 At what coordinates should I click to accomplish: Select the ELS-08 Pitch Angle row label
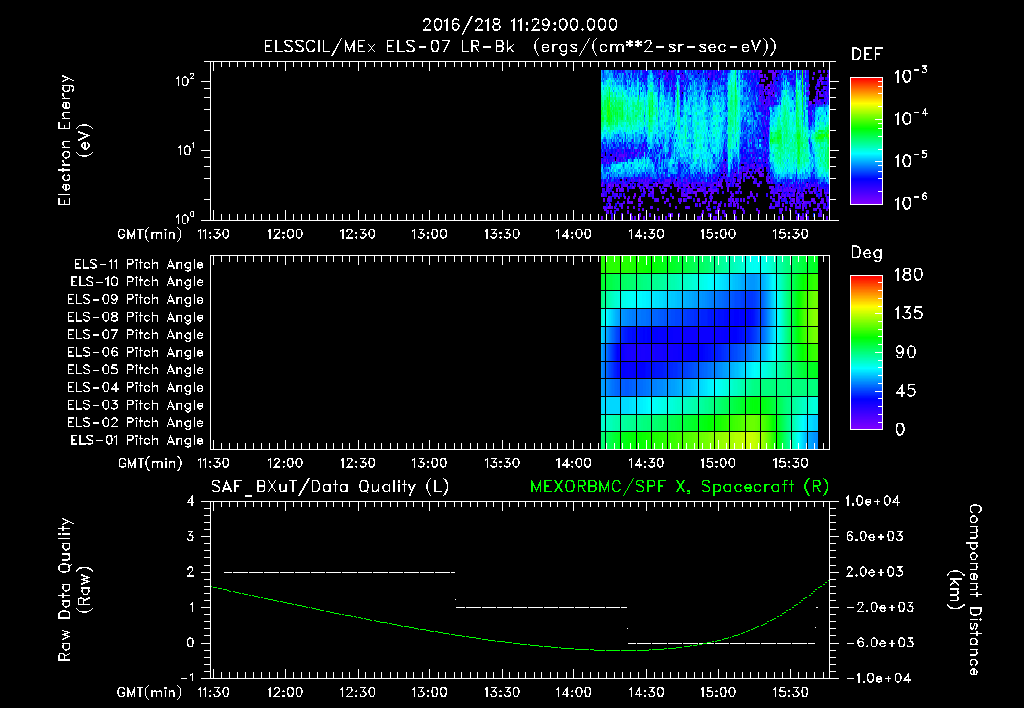(135, 317)
